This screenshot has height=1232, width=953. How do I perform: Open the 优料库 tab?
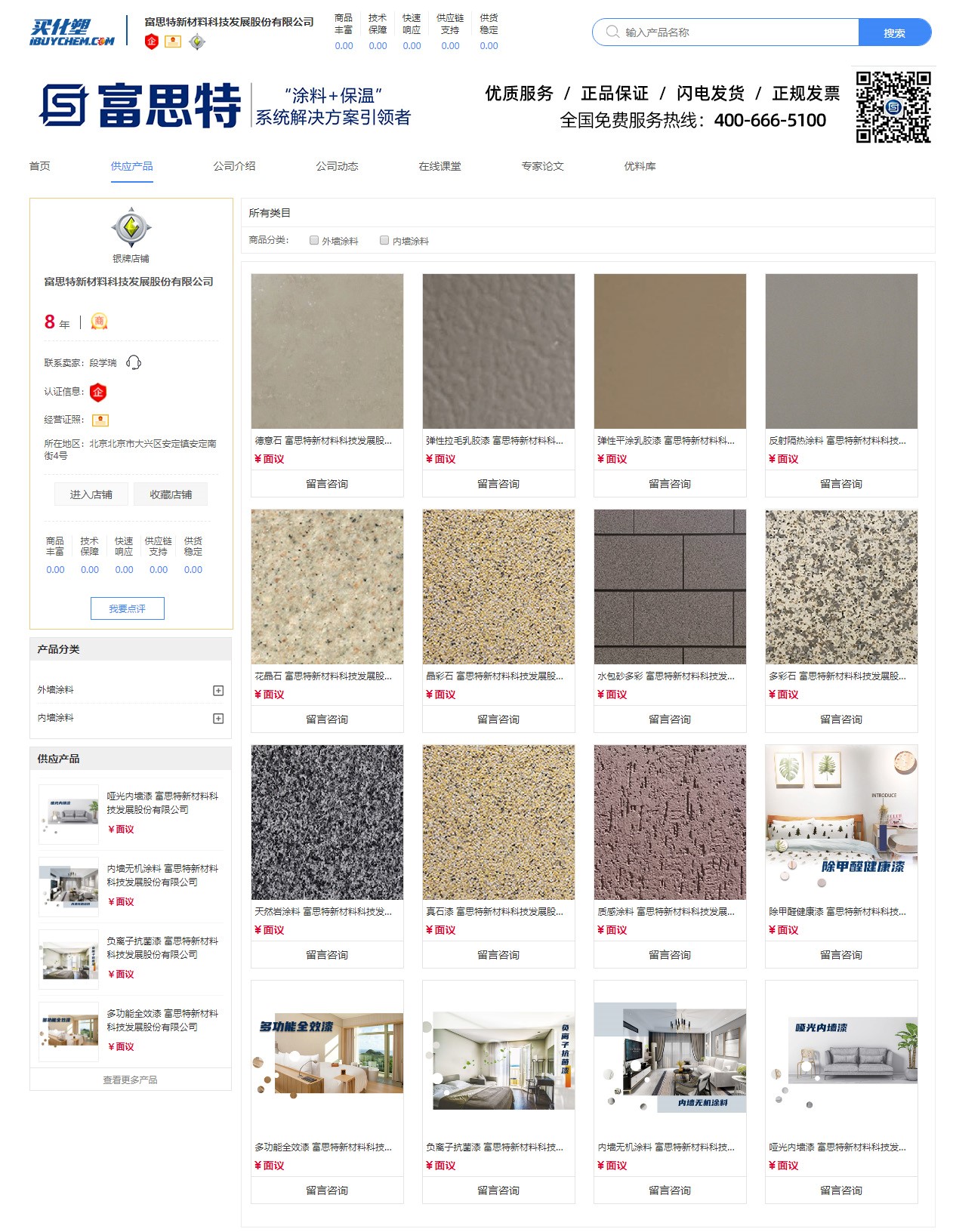pyautogui.click(x=640, y=166)
